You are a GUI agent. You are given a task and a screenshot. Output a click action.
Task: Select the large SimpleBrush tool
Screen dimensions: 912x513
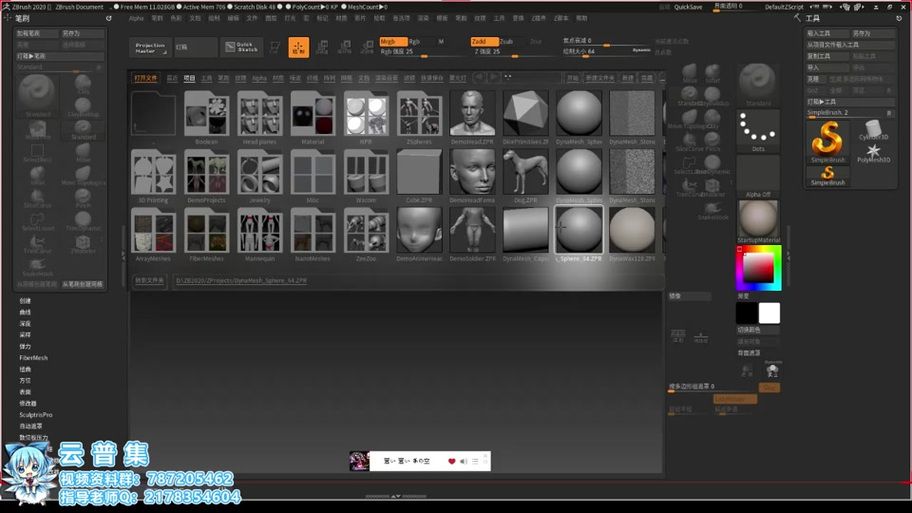coord(827,141)
